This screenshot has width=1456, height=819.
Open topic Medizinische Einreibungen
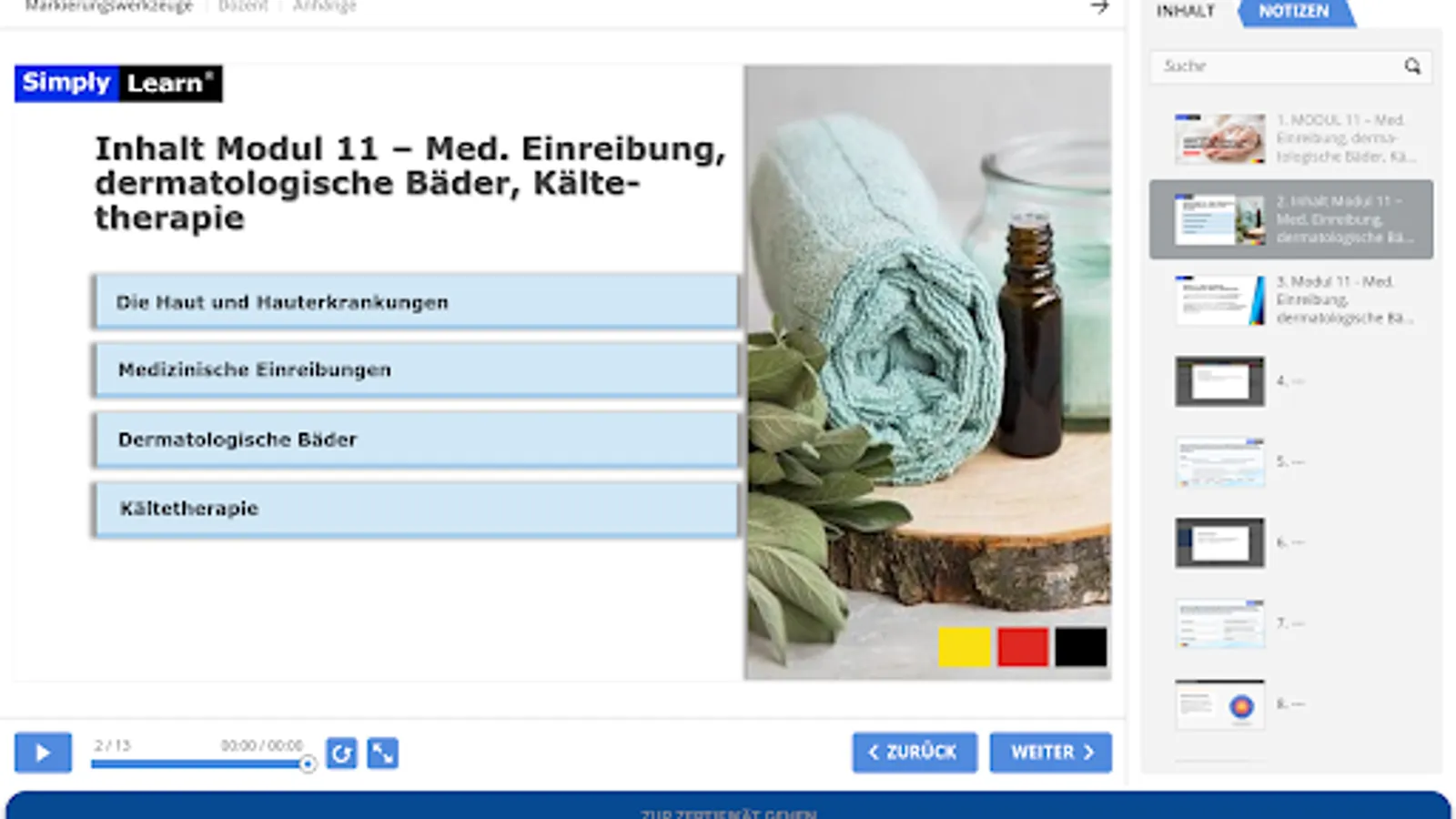(416, 370)
